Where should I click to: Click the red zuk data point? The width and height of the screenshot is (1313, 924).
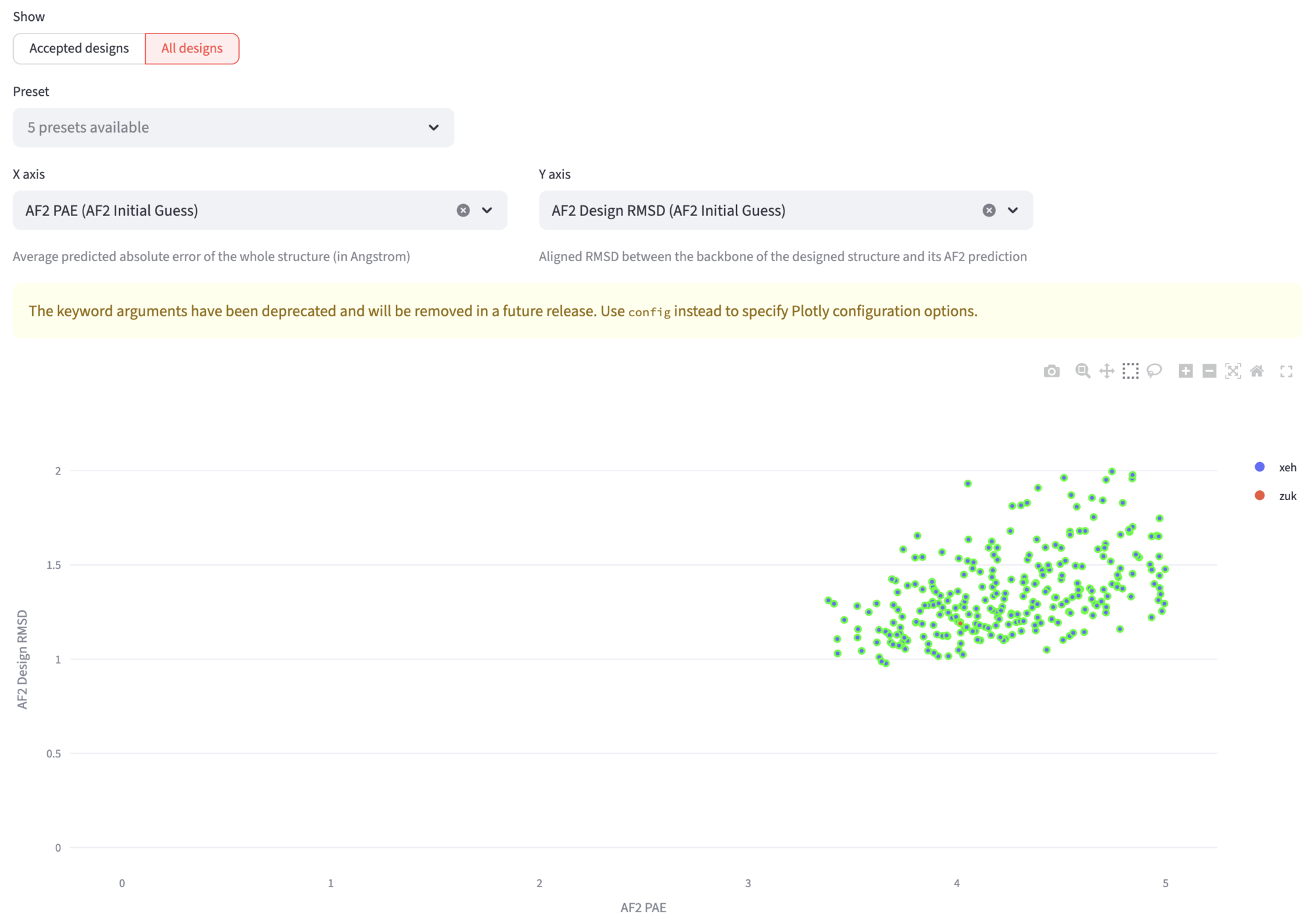coord(960,623)
